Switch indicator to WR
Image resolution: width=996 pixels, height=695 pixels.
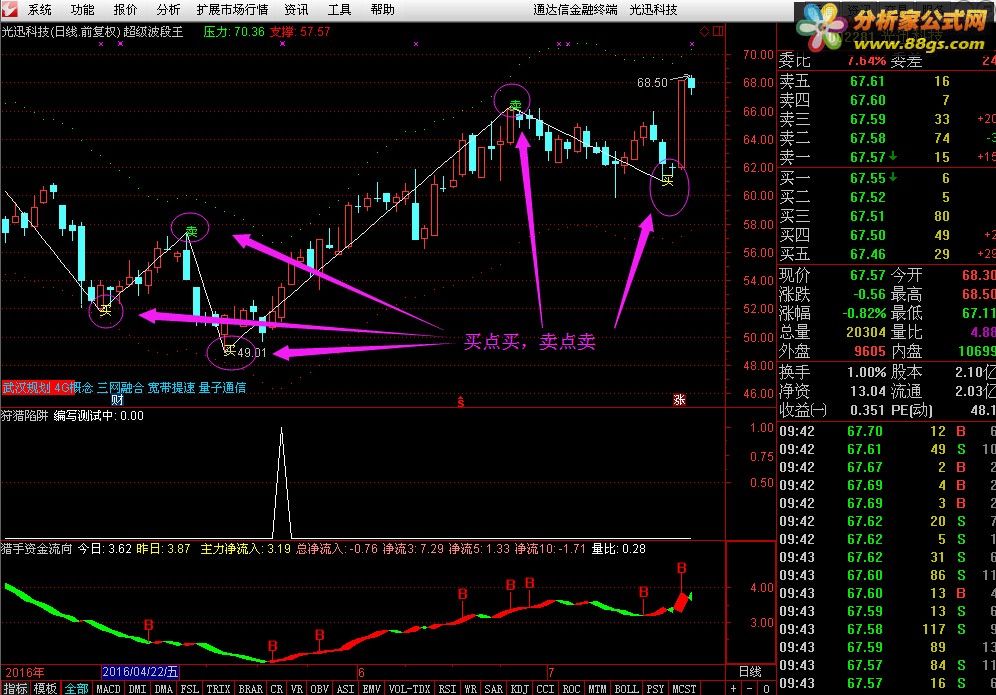[x=471, y=689]
